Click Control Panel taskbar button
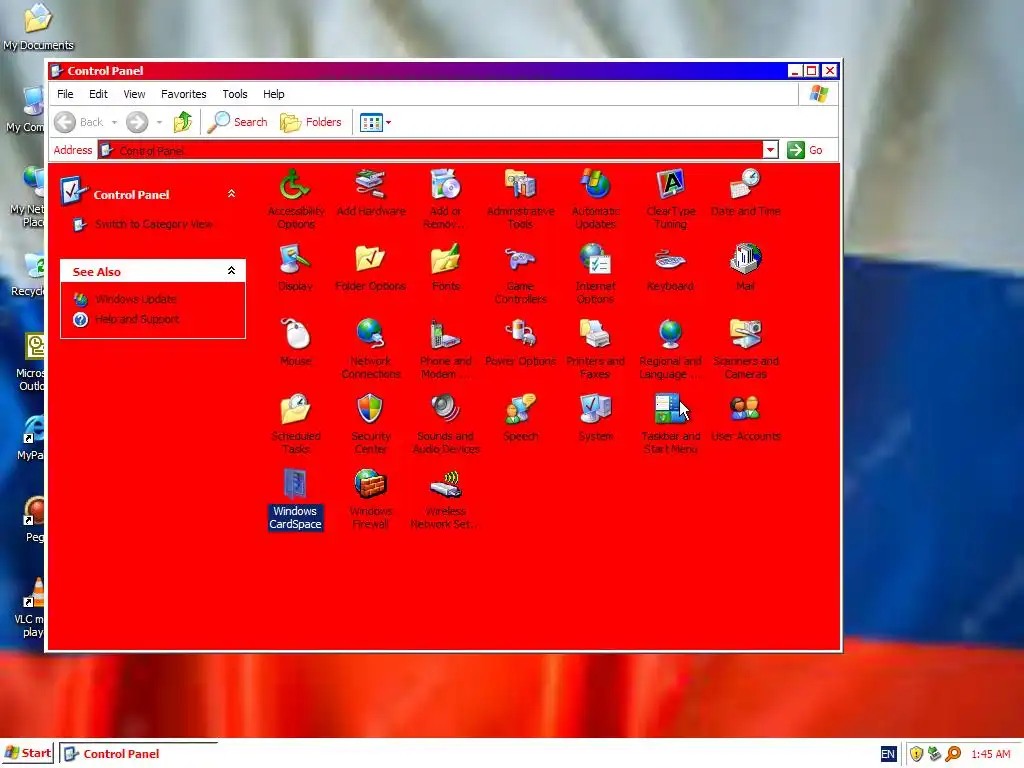The width and height of the screenshot is (1024, 768). tap(137, 754)
